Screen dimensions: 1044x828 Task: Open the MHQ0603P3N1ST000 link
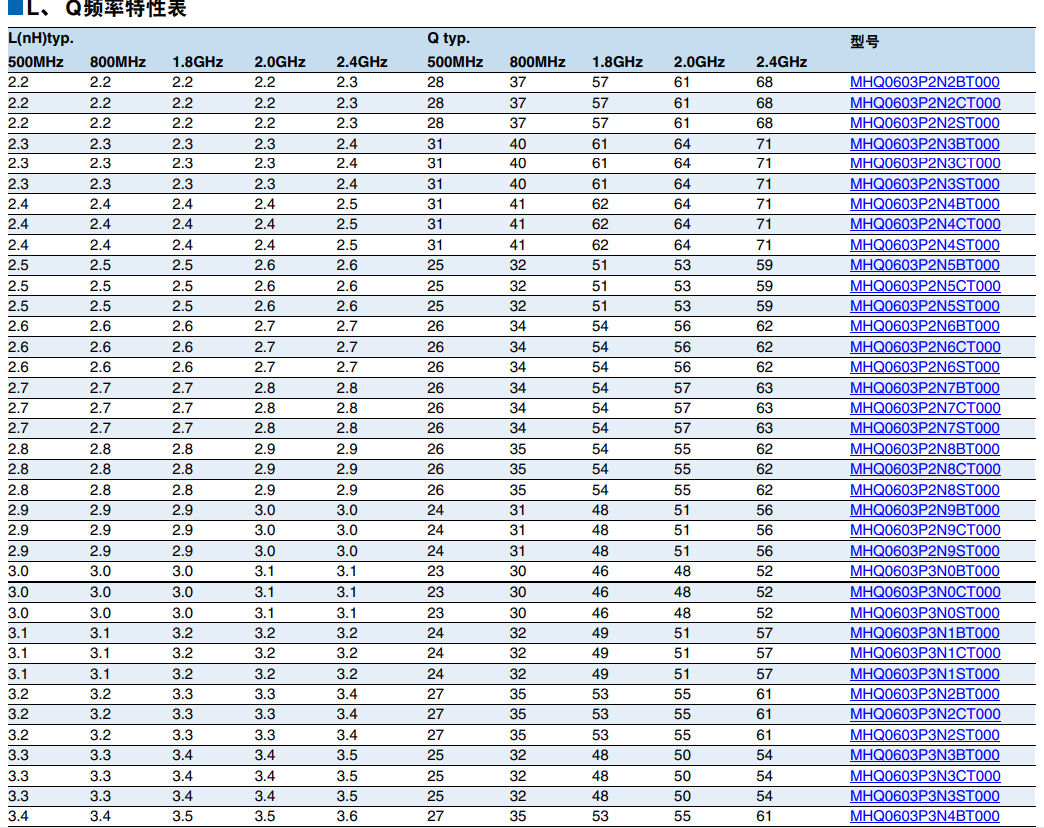[925, 674]
